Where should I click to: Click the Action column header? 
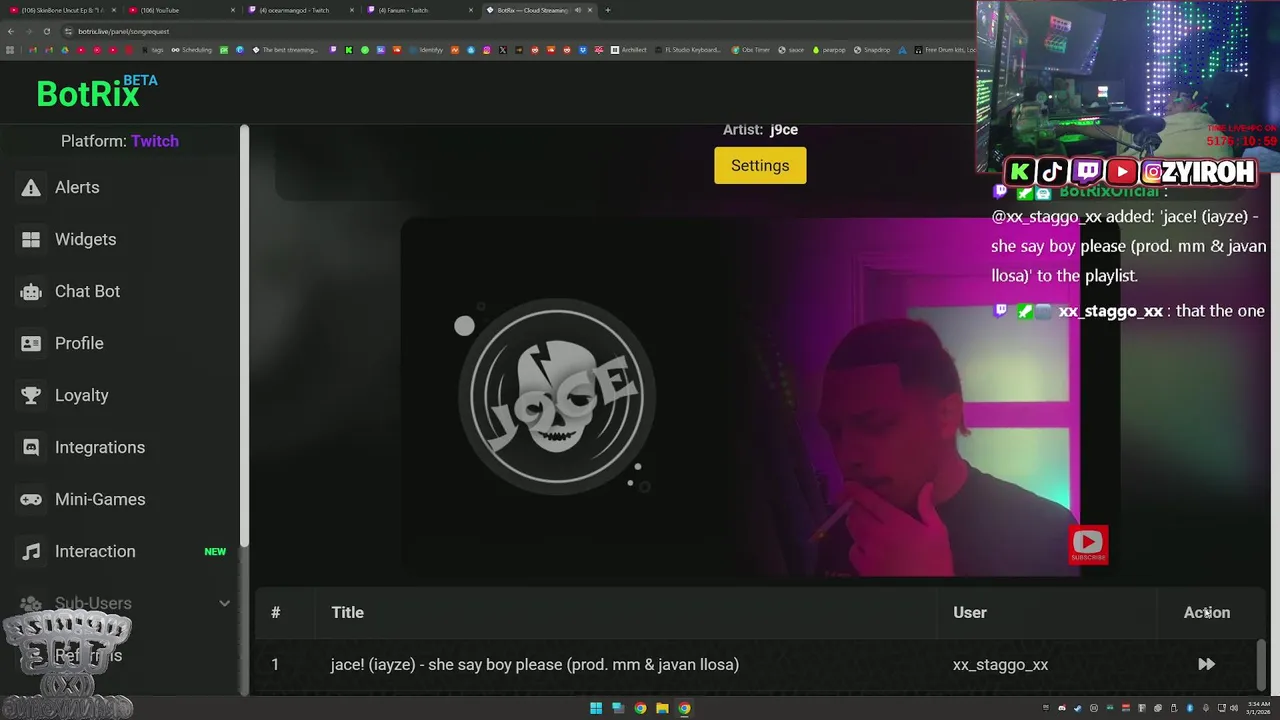pyautogui.click(x=1206, y=612)
